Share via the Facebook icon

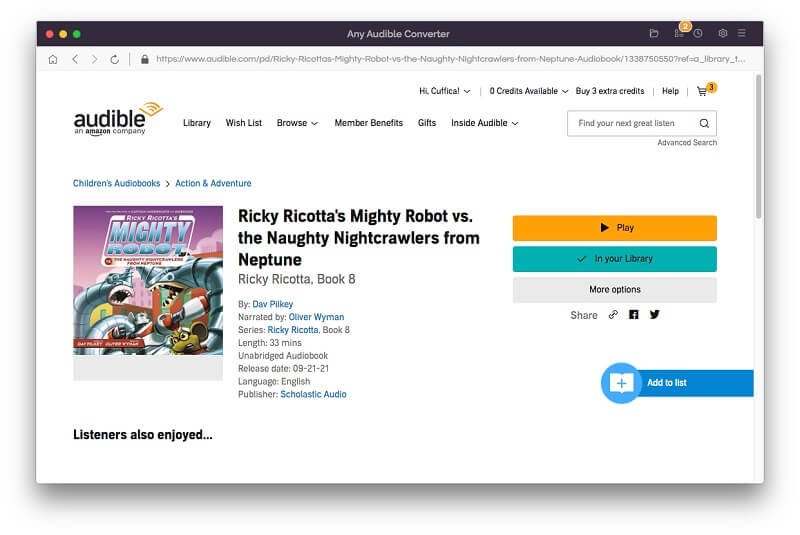[634, 315]
